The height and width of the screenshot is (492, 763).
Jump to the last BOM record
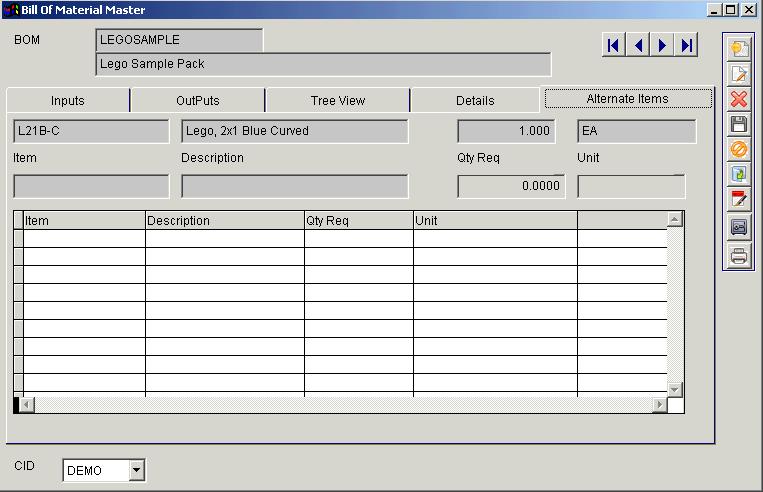[686, 45]
